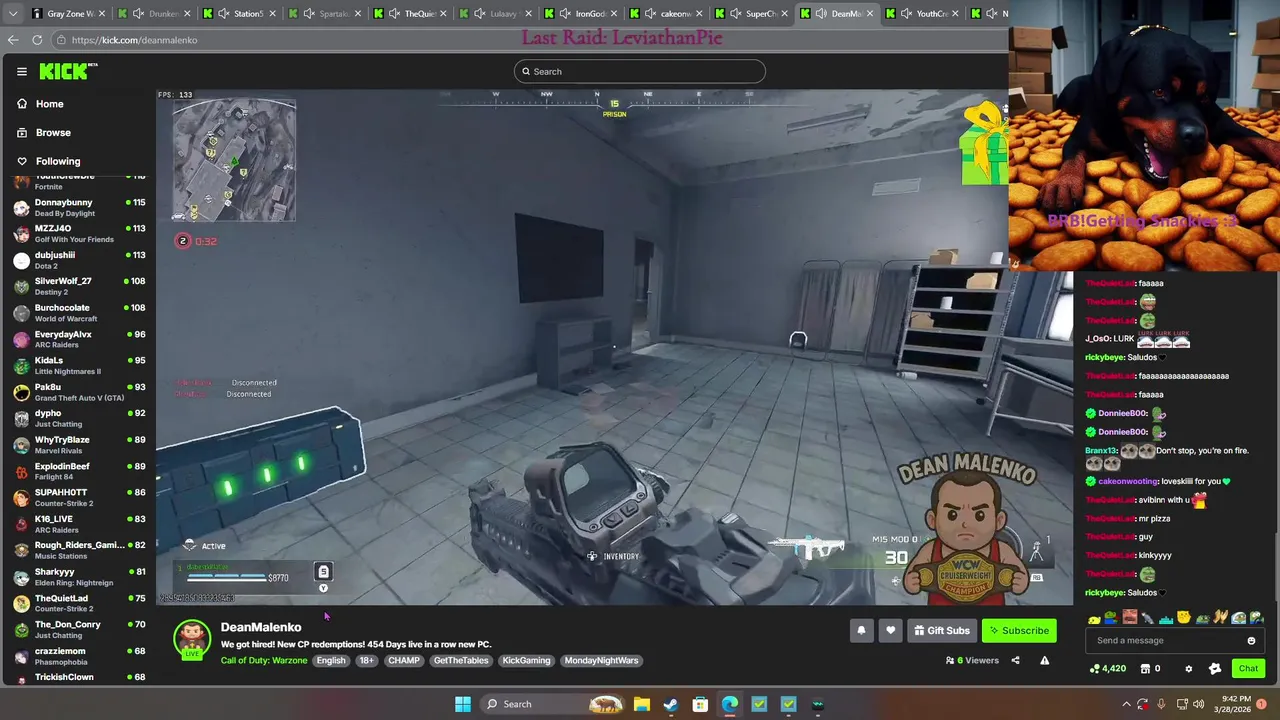Click the kick.com/deanmalenko address bar

530,40
